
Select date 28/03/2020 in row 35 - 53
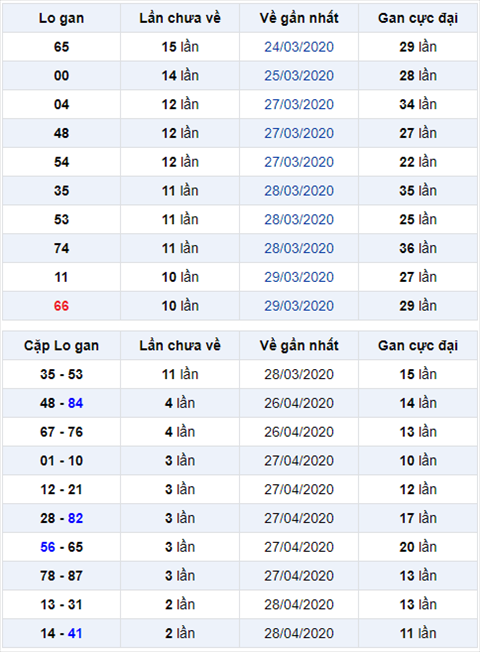[x=299, y=374]
